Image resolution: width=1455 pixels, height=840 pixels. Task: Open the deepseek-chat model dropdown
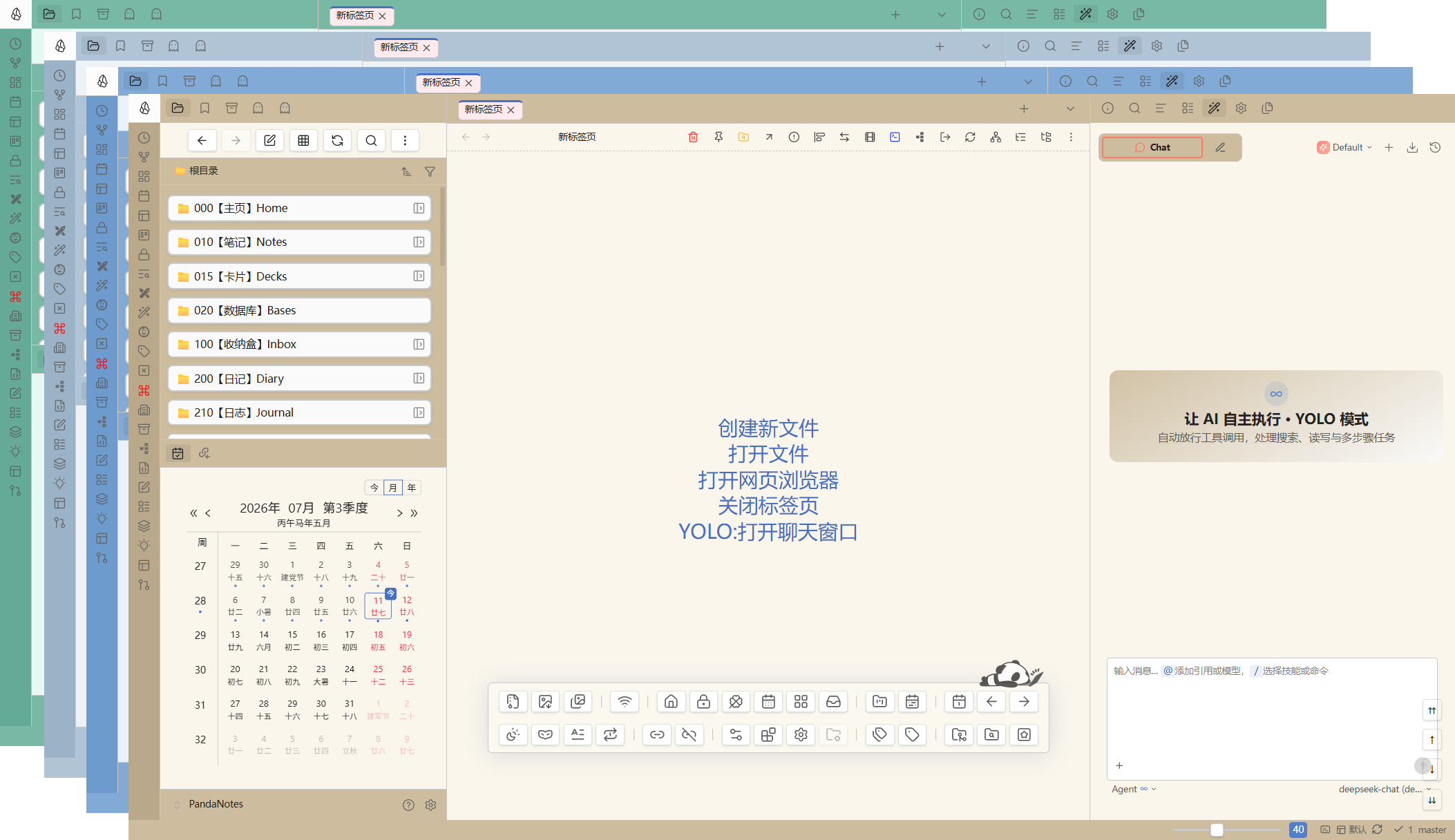1385,789
